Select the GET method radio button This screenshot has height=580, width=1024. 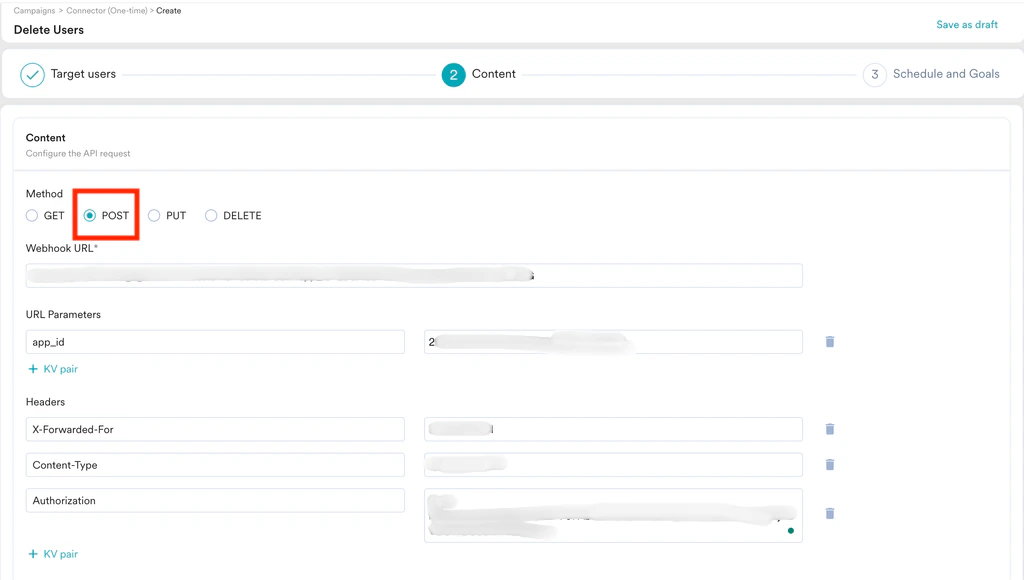(x=30, y=215)
